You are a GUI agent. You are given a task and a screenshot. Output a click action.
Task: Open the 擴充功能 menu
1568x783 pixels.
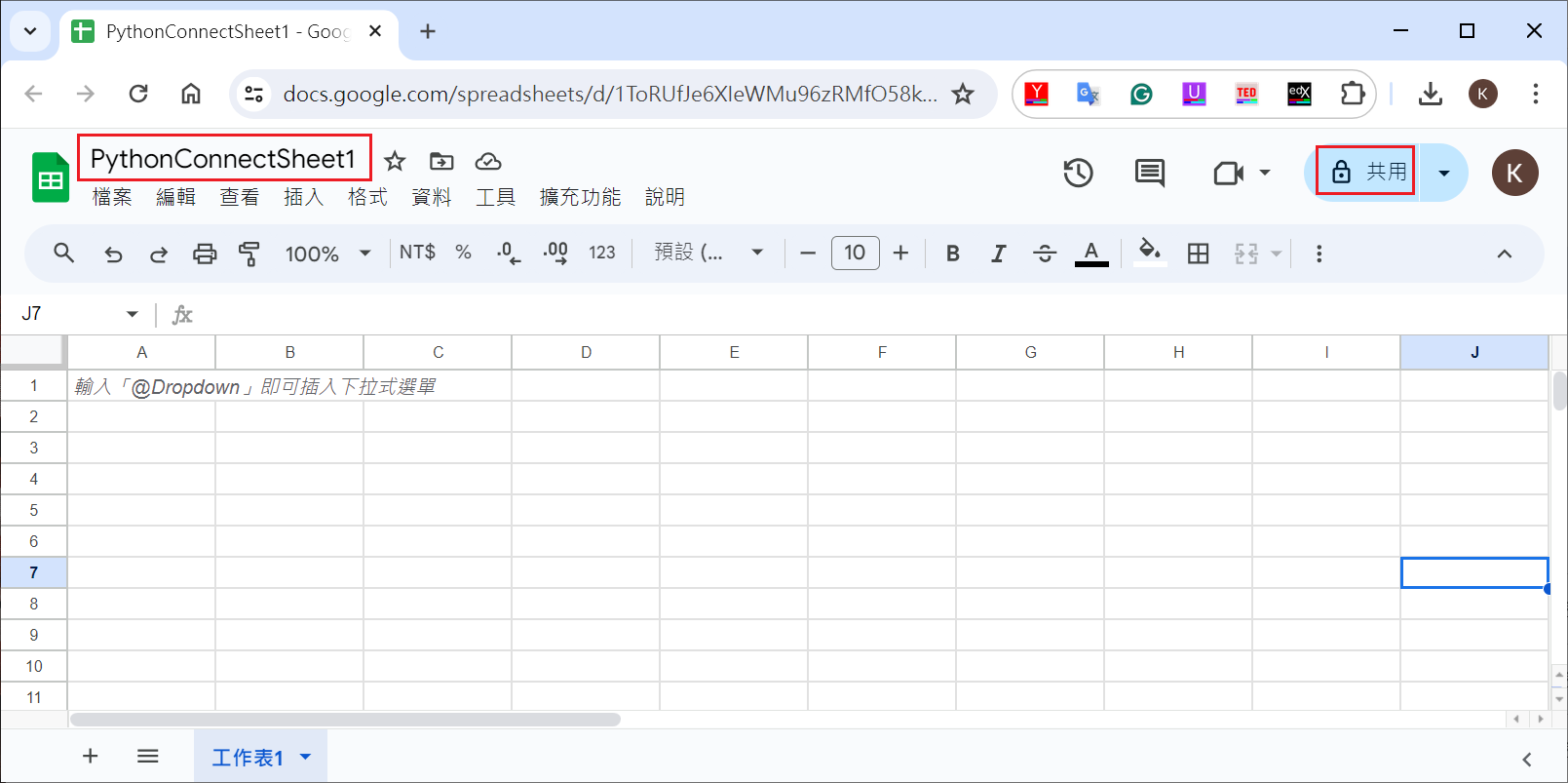(x=580, y=197)
